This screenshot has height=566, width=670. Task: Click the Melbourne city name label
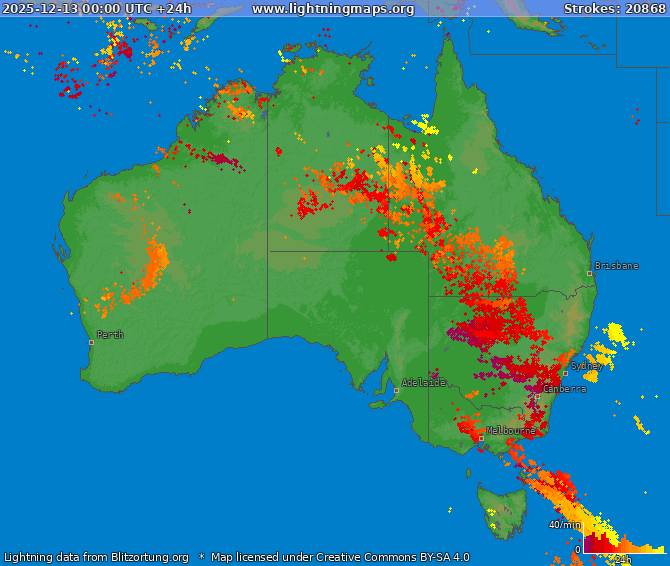point(510,431)
